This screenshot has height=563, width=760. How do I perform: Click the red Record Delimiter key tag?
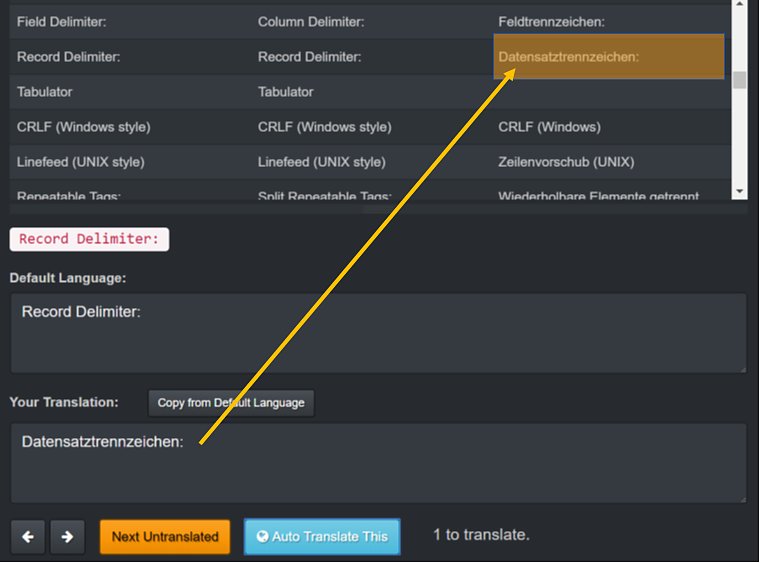pos(89,240)
